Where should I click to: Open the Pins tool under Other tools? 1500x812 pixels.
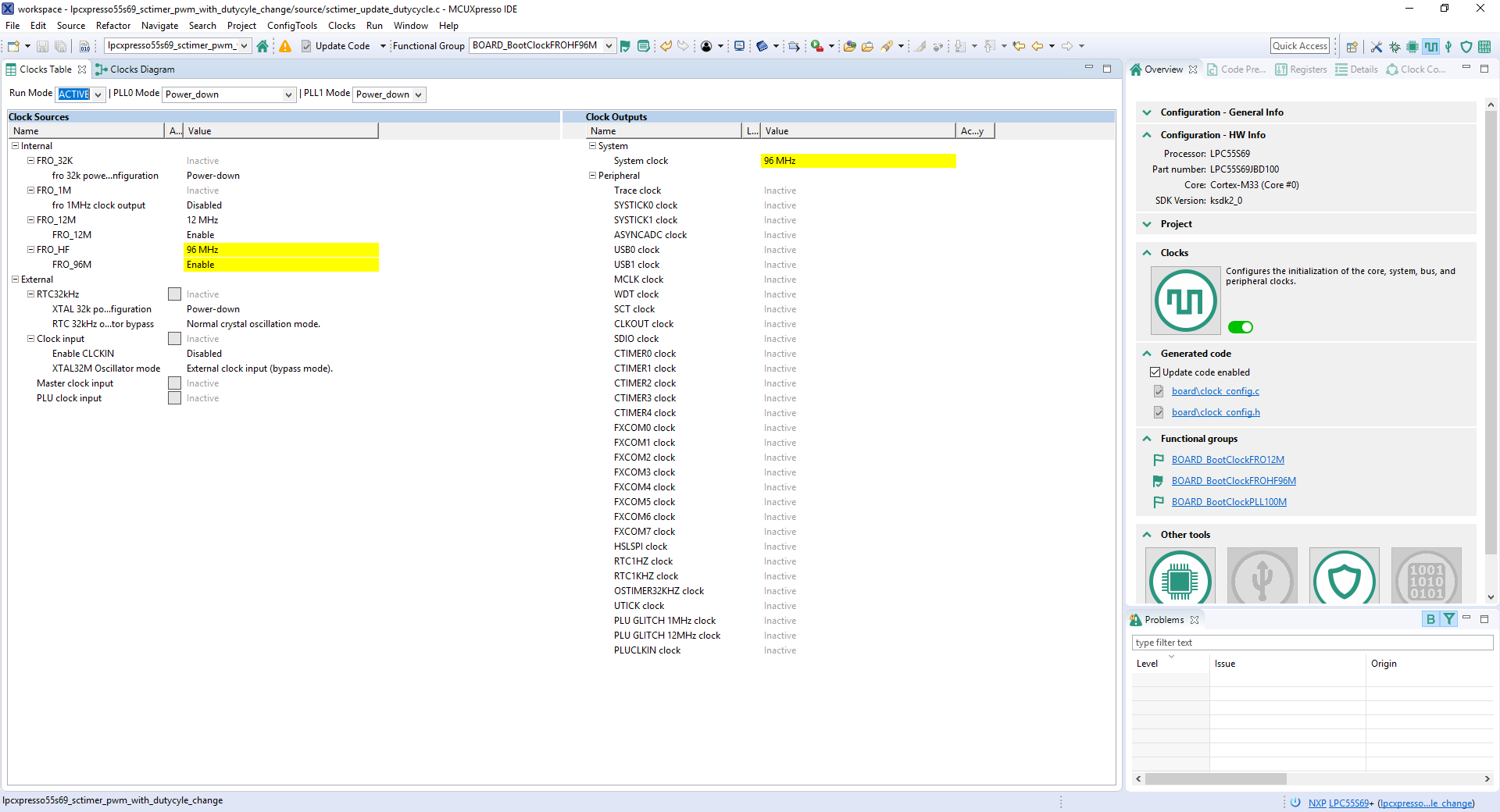[1180, 579]
